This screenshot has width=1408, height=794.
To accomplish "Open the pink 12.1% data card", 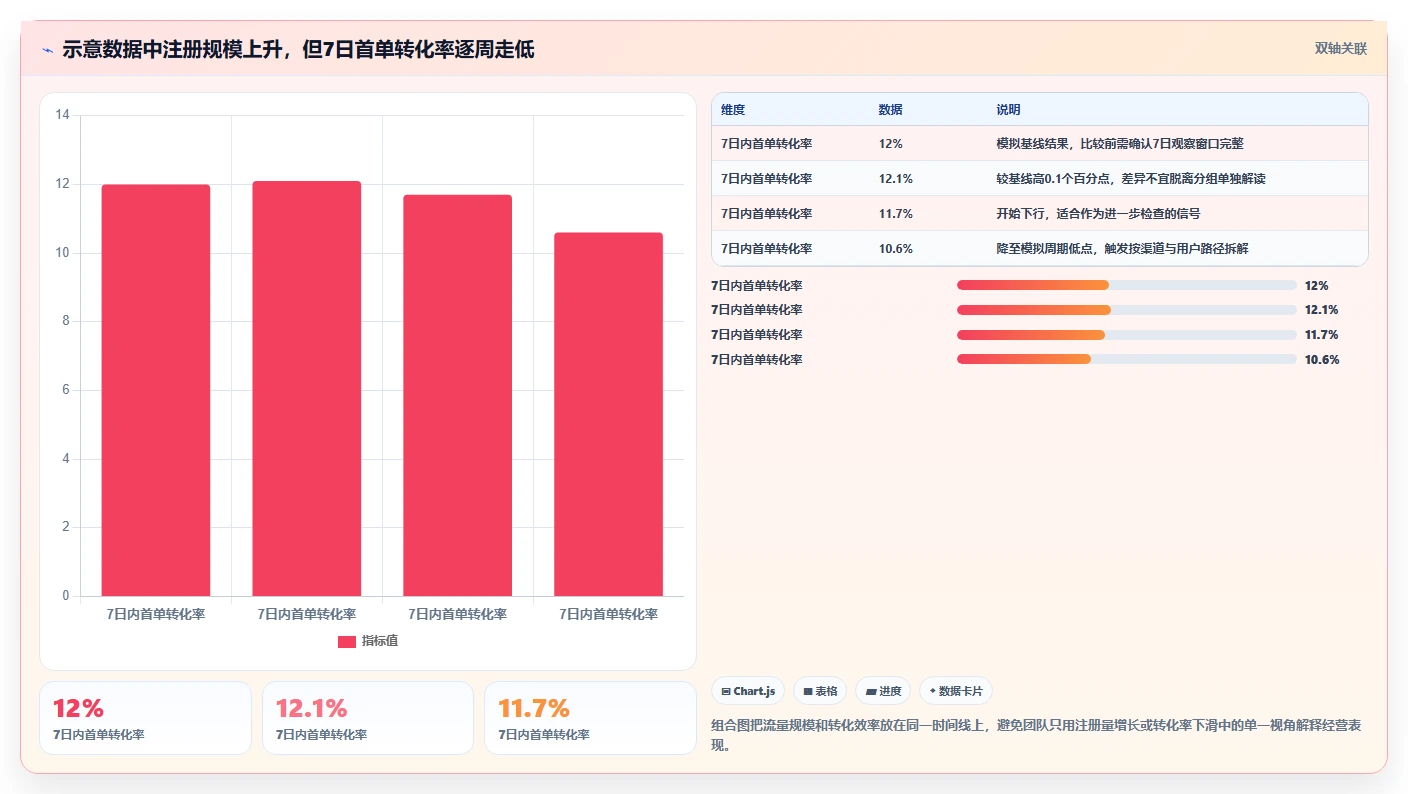I will [x=368, y=718].
